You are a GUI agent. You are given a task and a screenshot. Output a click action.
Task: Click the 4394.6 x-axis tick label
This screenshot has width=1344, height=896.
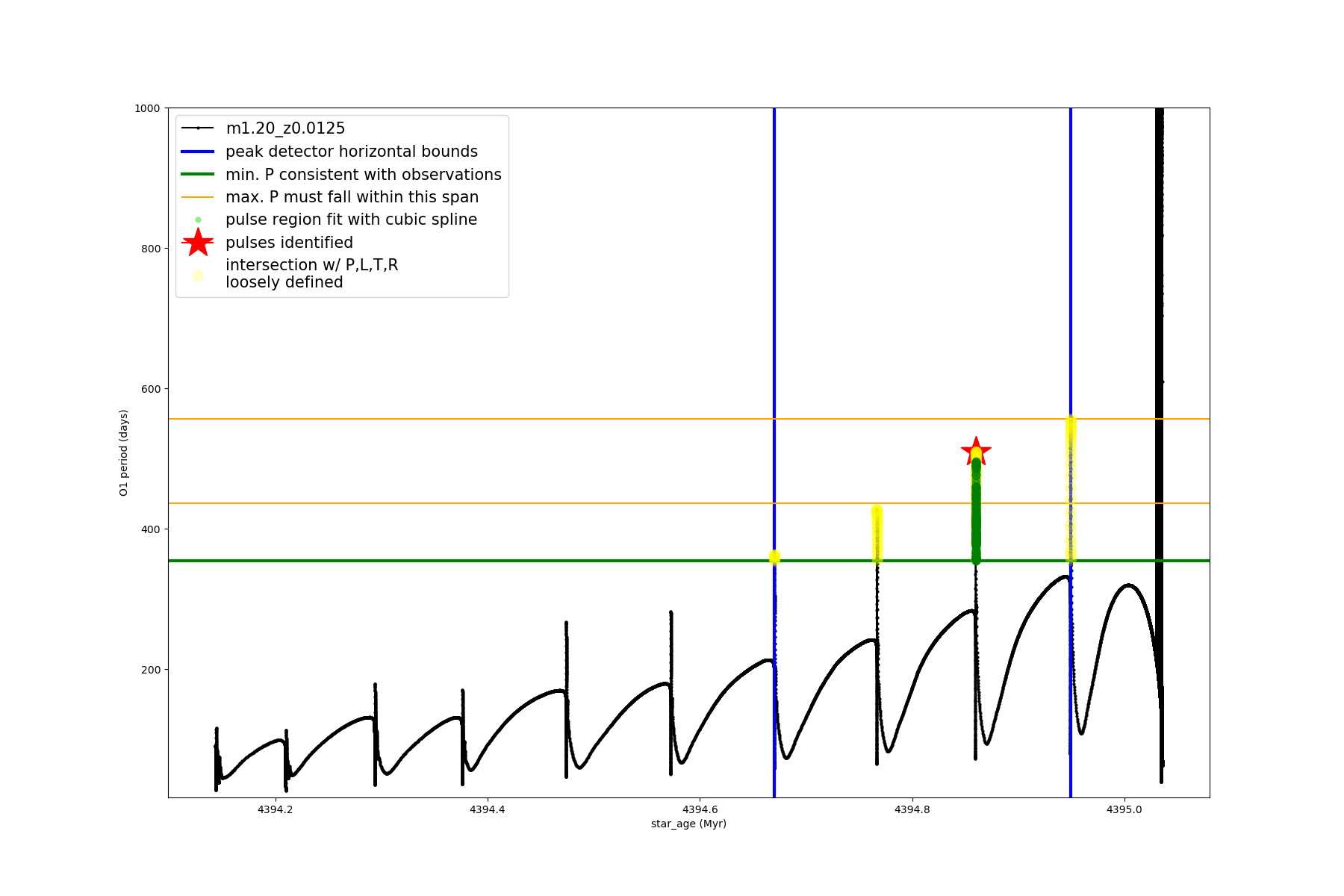coord(700,809)
